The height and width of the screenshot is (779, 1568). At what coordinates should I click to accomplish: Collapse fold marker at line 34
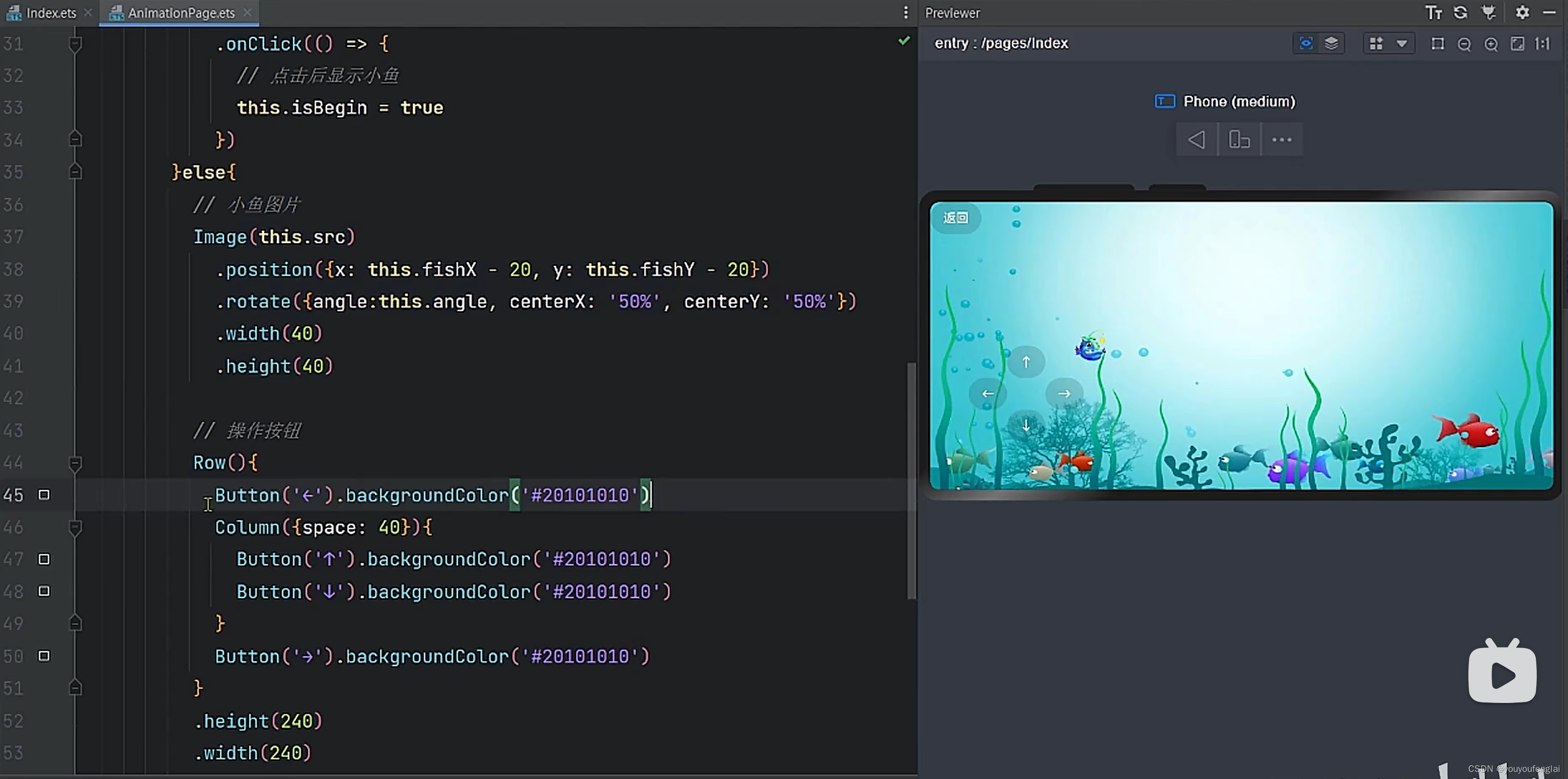point(75,139)
